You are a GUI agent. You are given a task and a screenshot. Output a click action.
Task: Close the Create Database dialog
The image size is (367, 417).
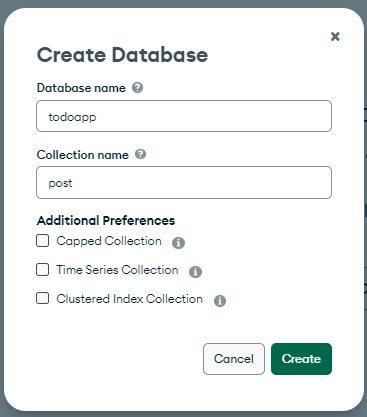pos(335,36)
